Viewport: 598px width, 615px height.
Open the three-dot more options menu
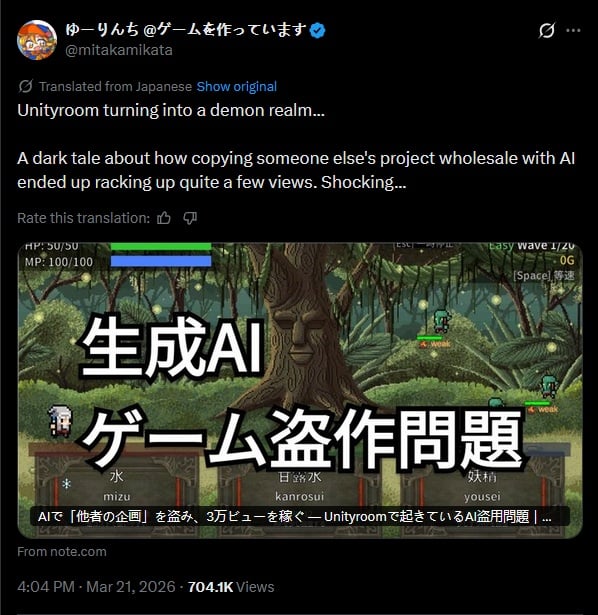point(573,30)
